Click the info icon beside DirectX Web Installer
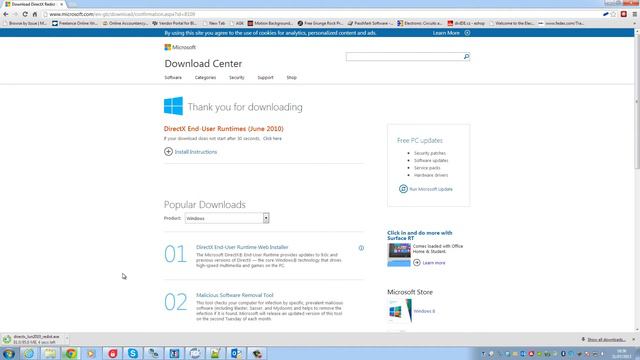The width and height of the screenshot is (640, 360). pos(361,248)
